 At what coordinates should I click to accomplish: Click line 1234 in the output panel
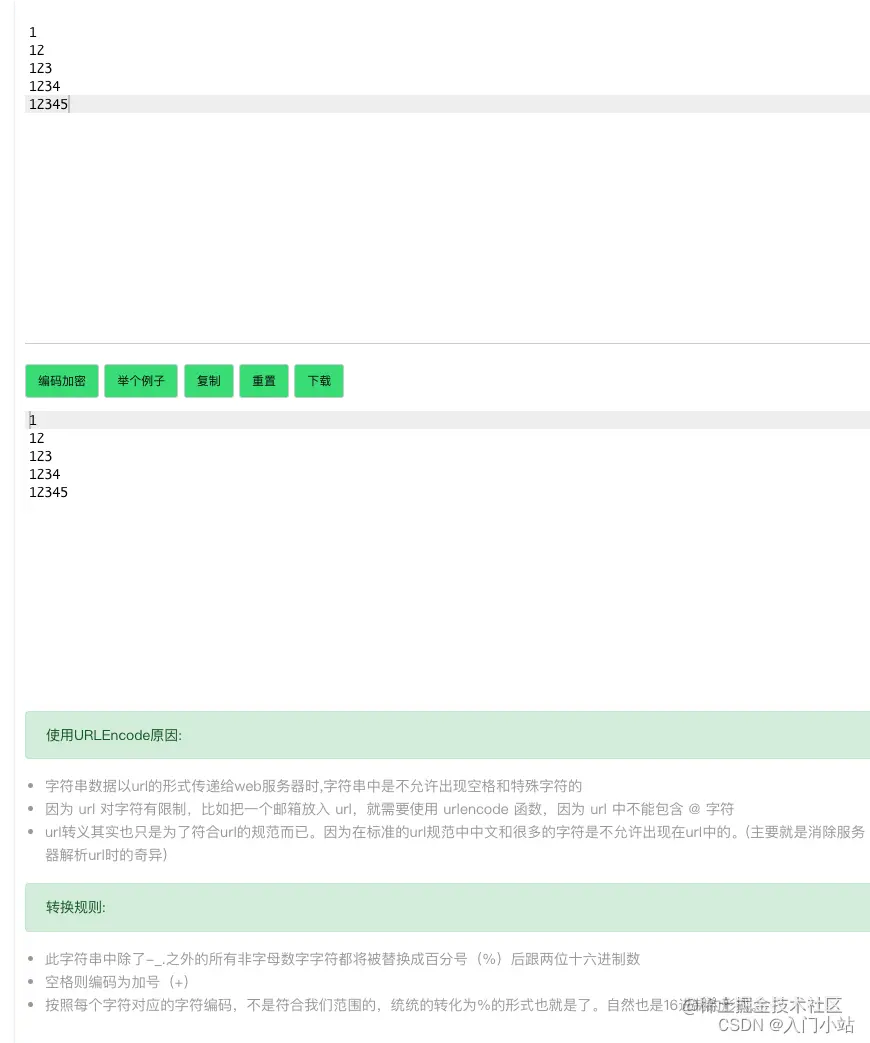coord(44,474)
